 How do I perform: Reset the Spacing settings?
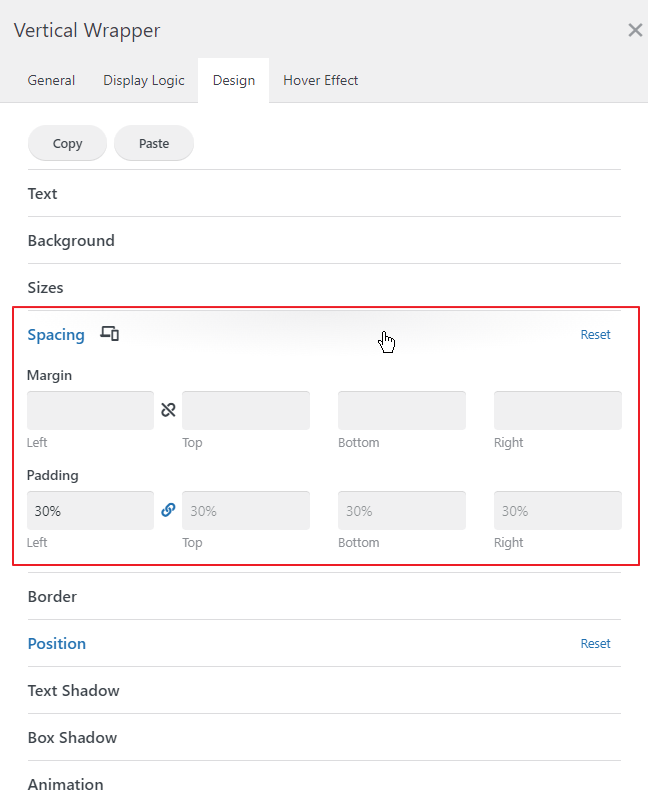coord(595,334)
